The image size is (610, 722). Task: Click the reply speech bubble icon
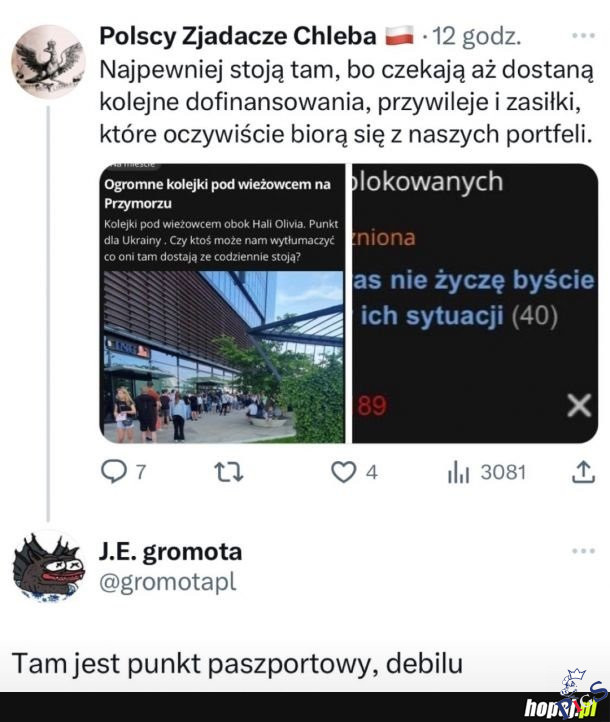(114, 472)
